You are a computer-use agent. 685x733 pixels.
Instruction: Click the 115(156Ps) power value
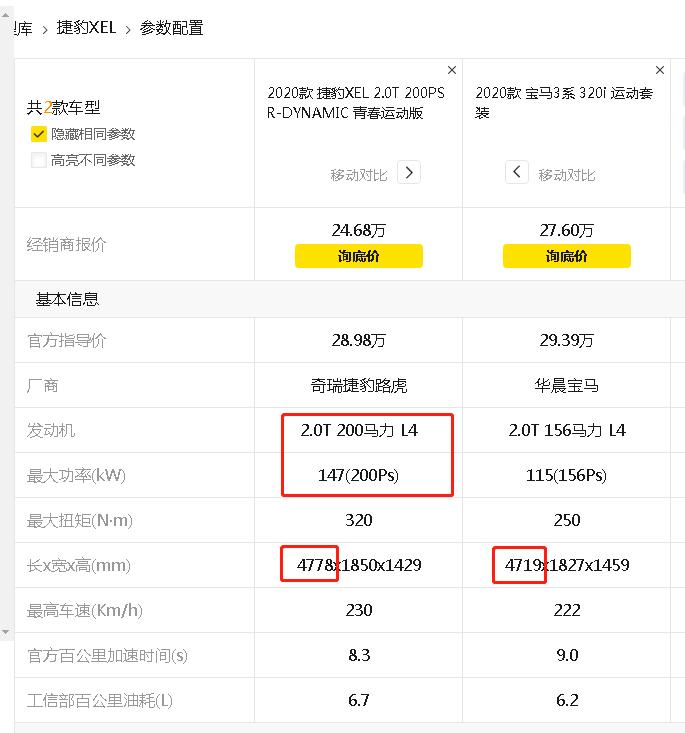click(567, 475)
